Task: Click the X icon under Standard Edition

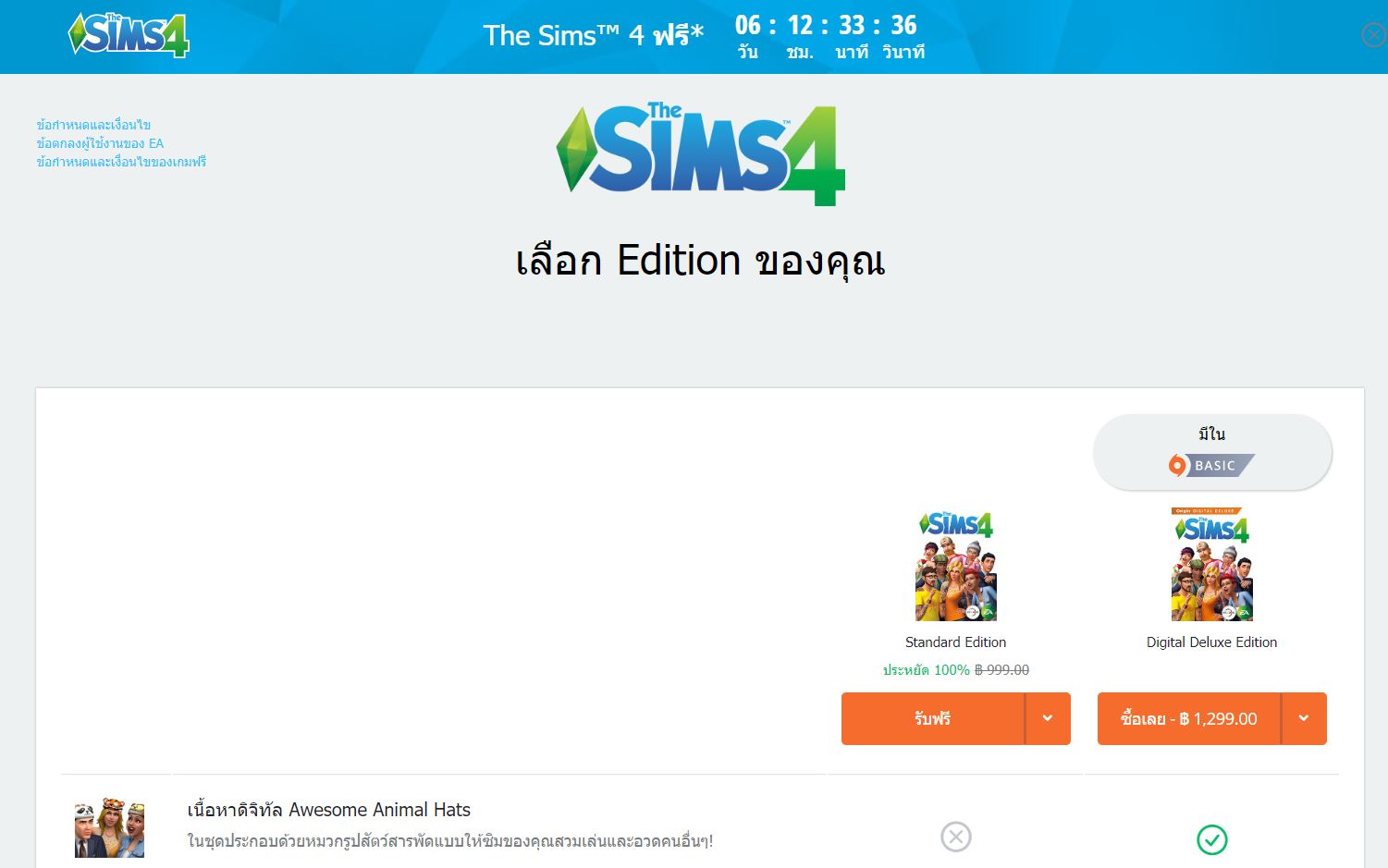Action: [956, 837]
